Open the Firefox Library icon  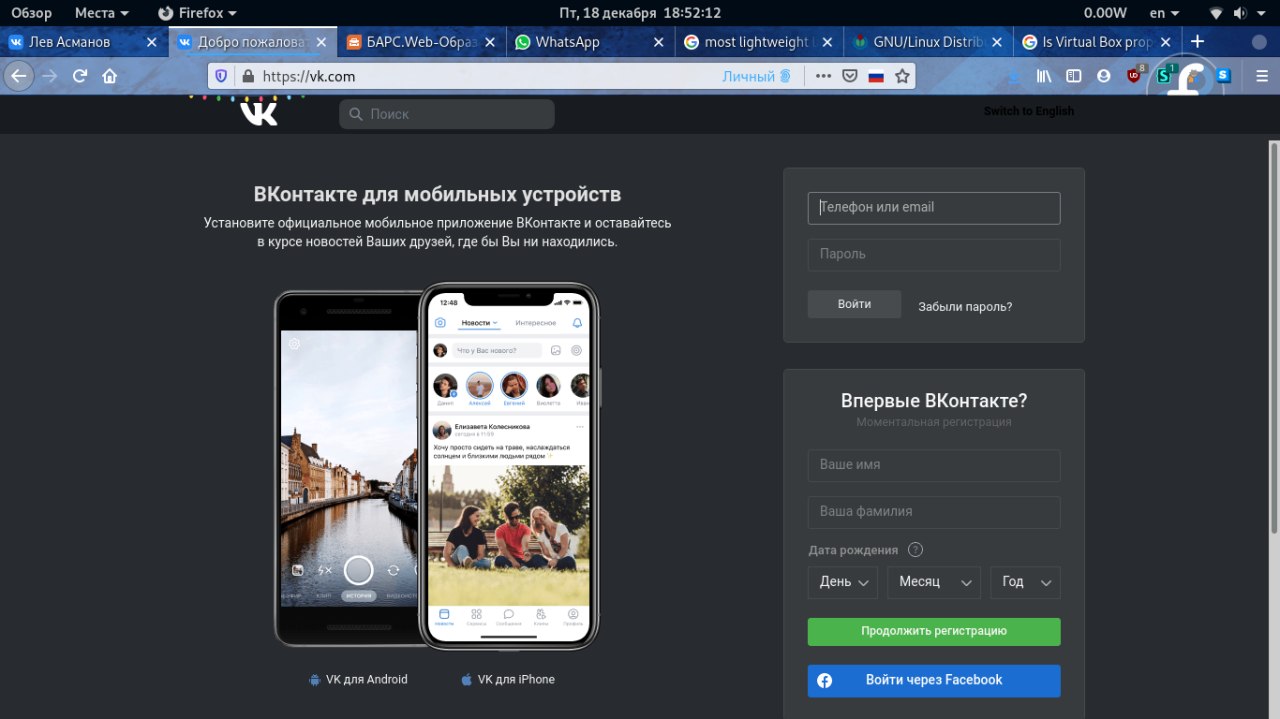point(1043,76)
